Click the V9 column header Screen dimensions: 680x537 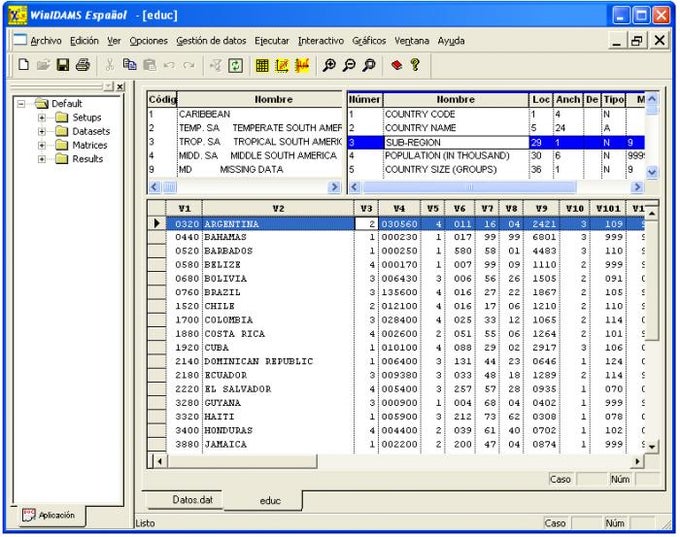[541, 209]
